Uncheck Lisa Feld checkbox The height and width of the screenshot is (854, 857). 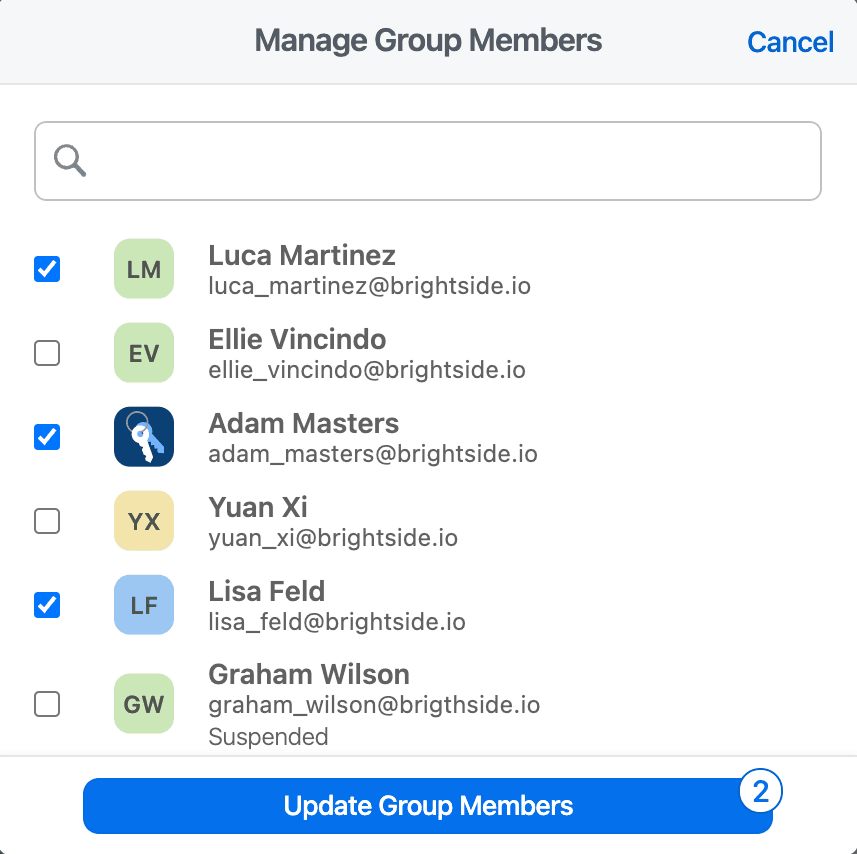(47, 605)
